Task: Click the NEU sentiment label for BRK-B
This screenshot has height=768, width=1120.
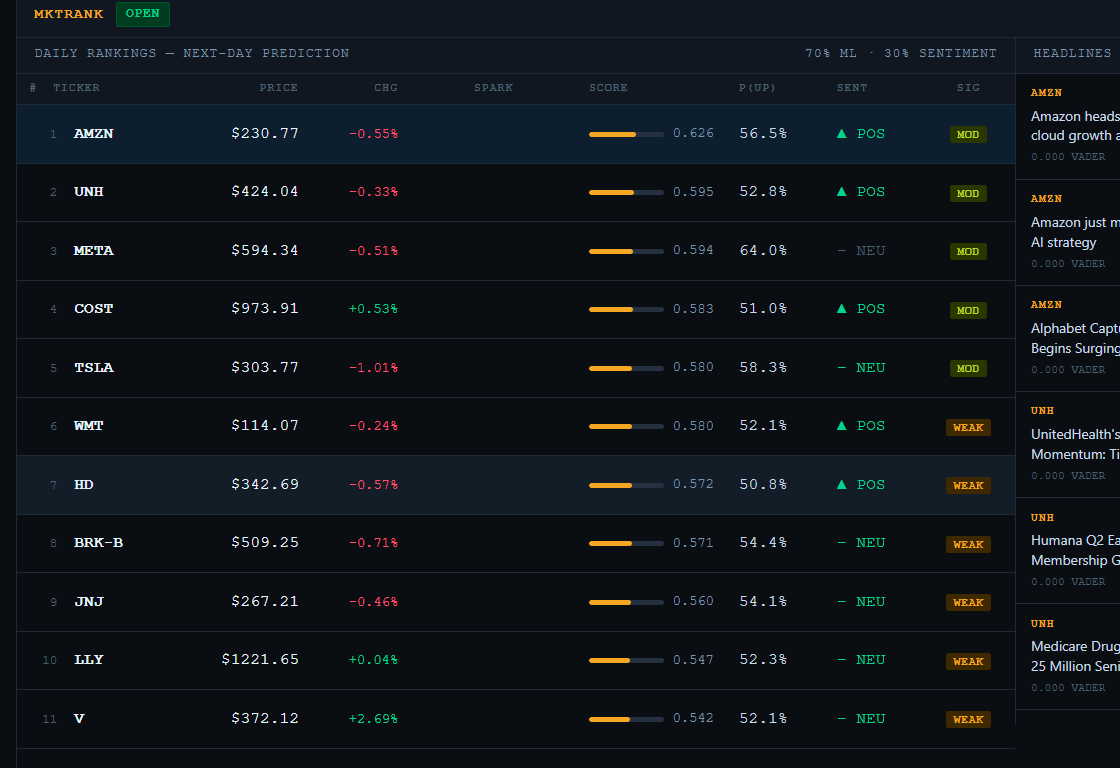Action: (871, 543)
